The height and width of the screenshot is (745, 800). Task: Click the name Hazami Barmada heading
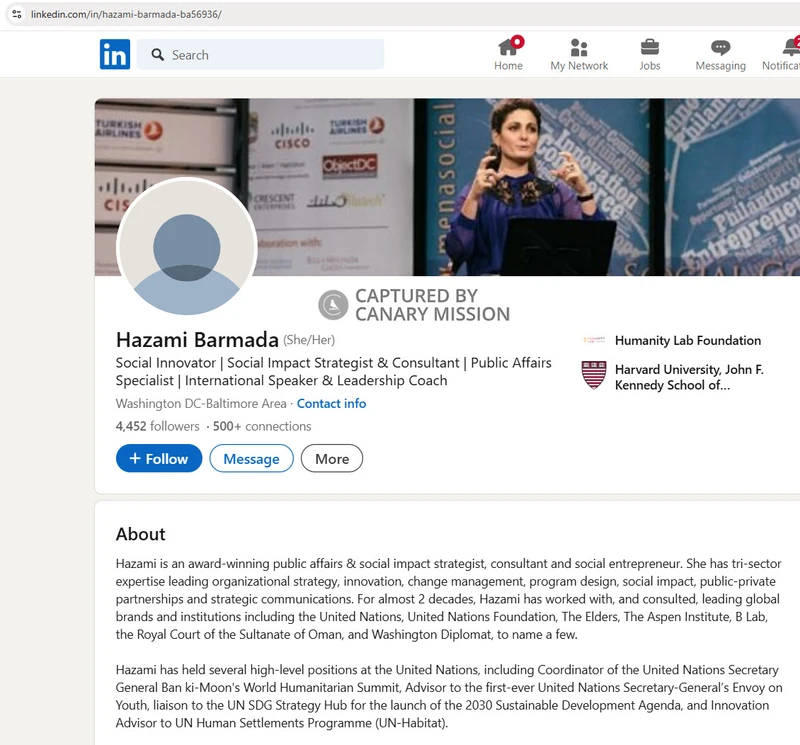pyautogui.click(x=197, y=340)
